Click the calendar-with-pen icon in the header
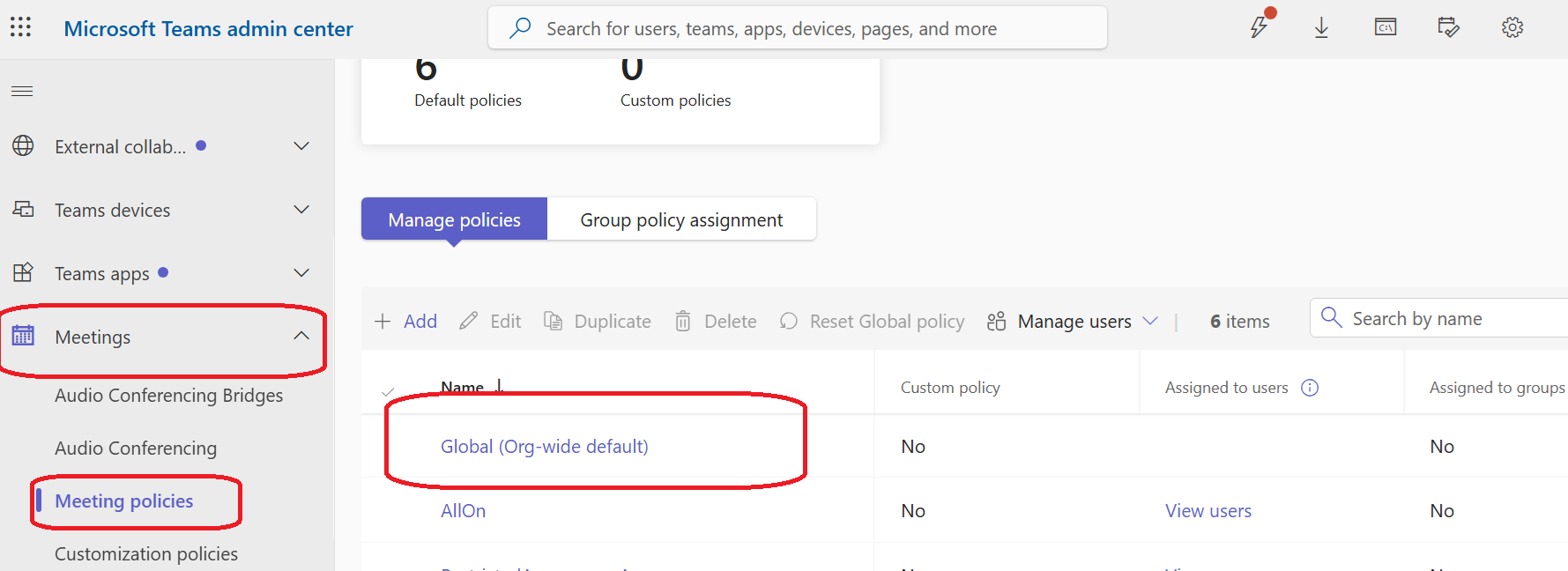This screenshot has height=571, width=1568. (x=1448, y=27)
